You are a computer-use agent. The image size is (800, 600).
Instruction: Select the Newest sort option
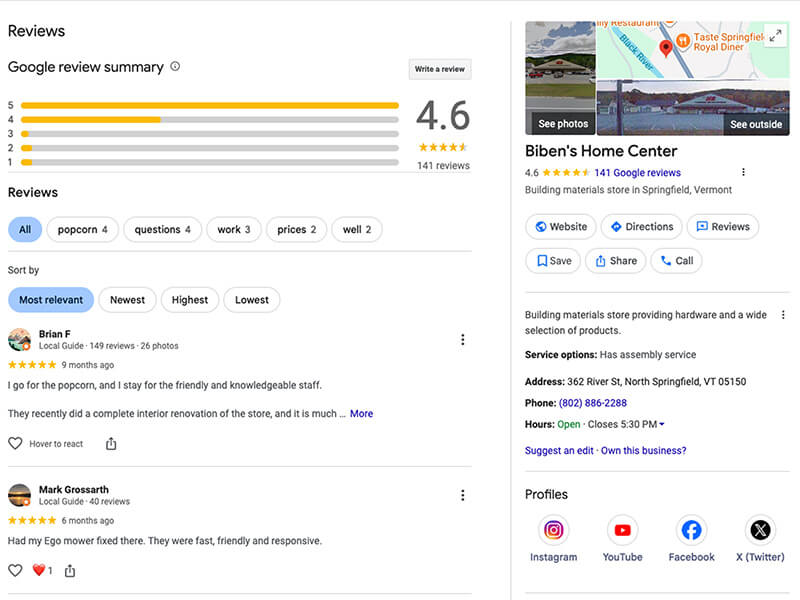[127, 300]
